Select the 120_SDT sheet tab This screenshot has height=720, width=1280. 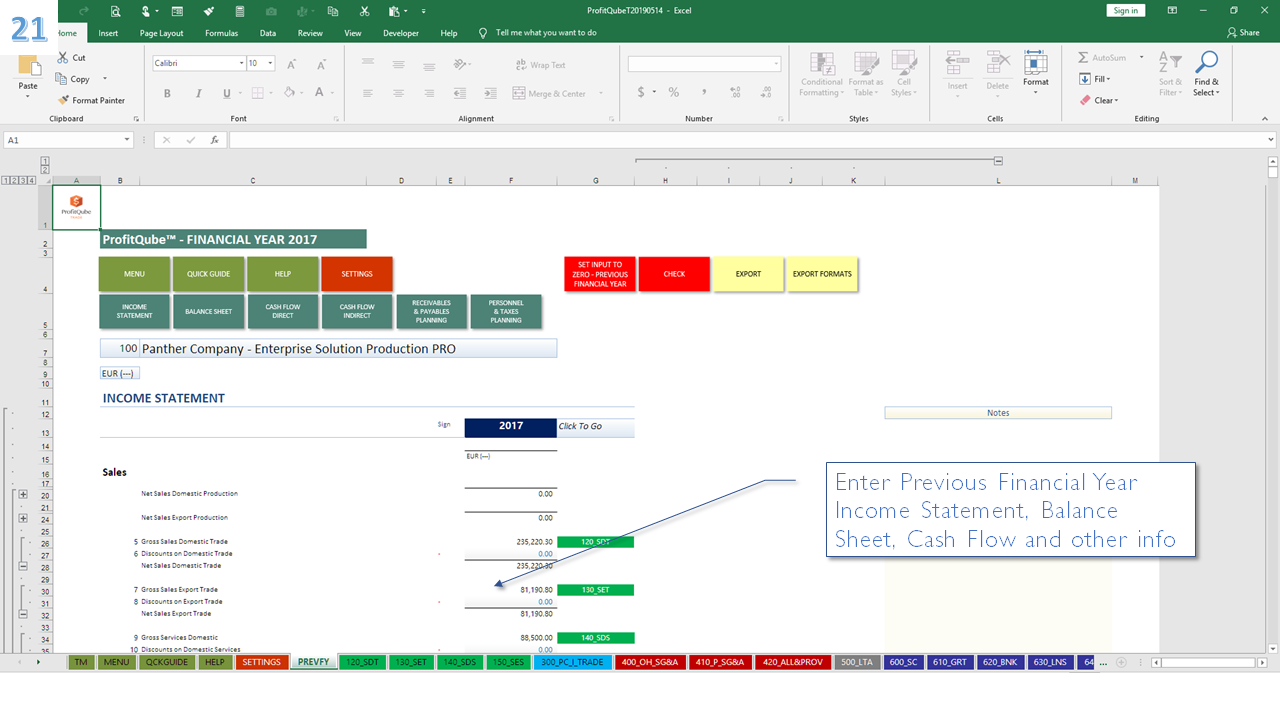[361, 662]
